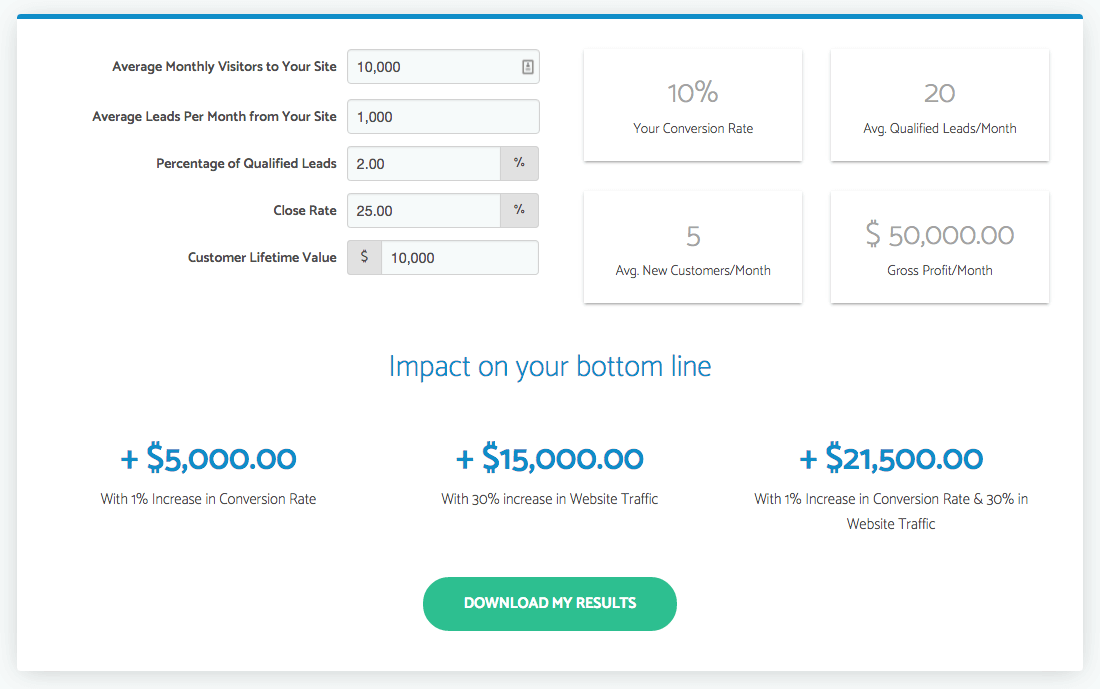Screen dimensions: 1100x689
Task: Click the Avg. New Customers/Month card
Action: point(693,247)
